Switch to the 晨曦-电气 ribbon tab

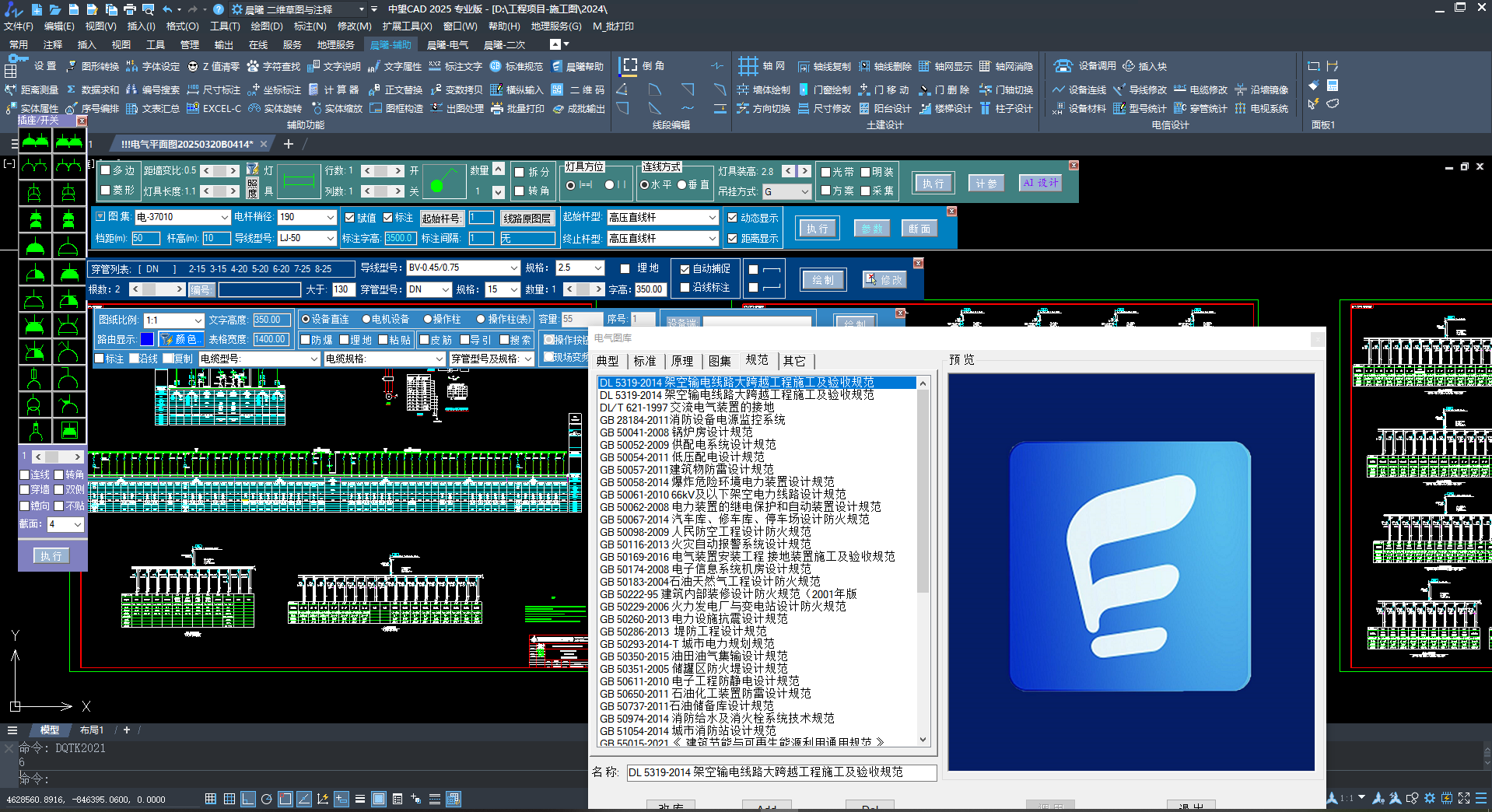[x=447, y=45]
